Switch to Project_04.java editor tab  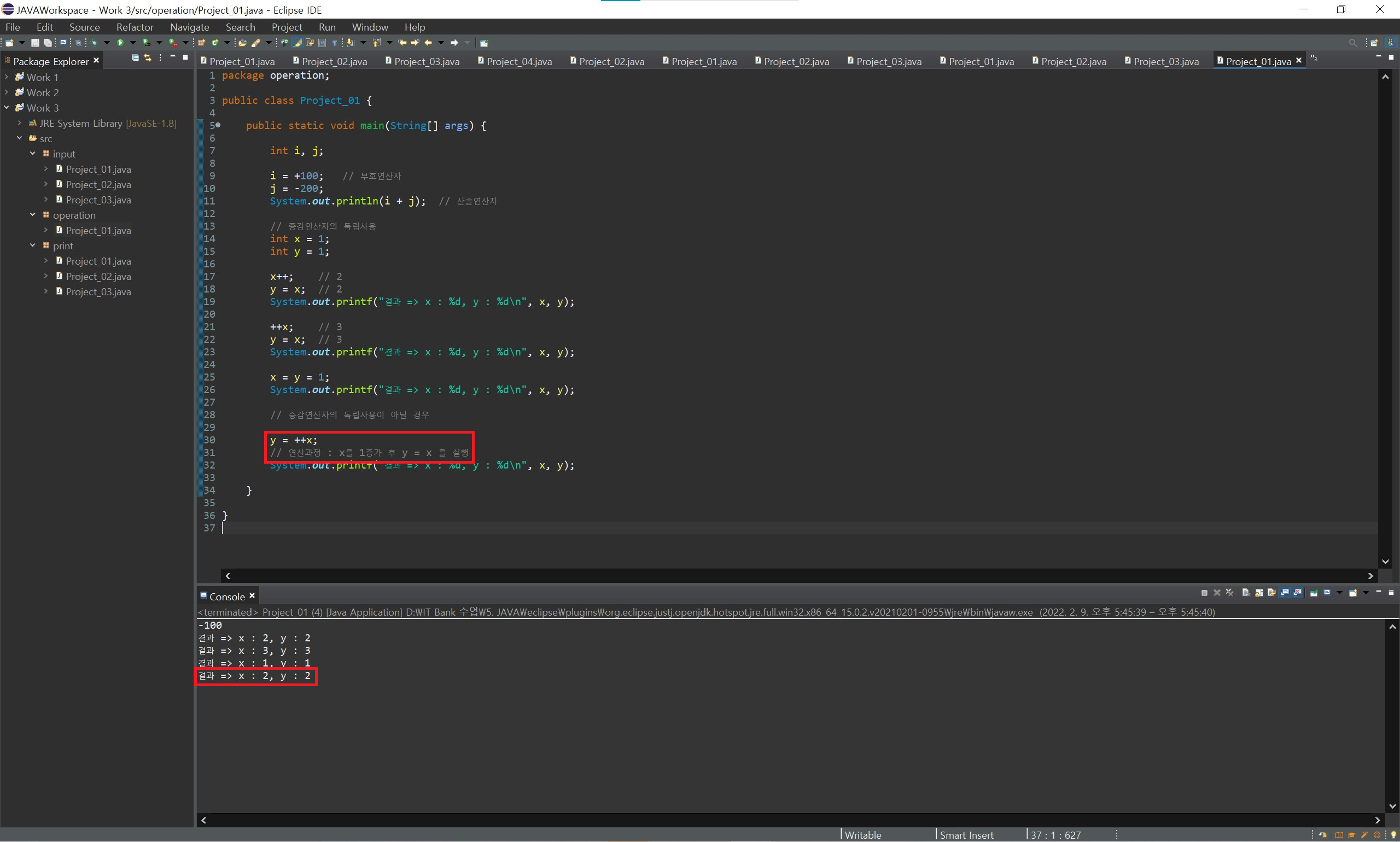[x=518, y=61]
